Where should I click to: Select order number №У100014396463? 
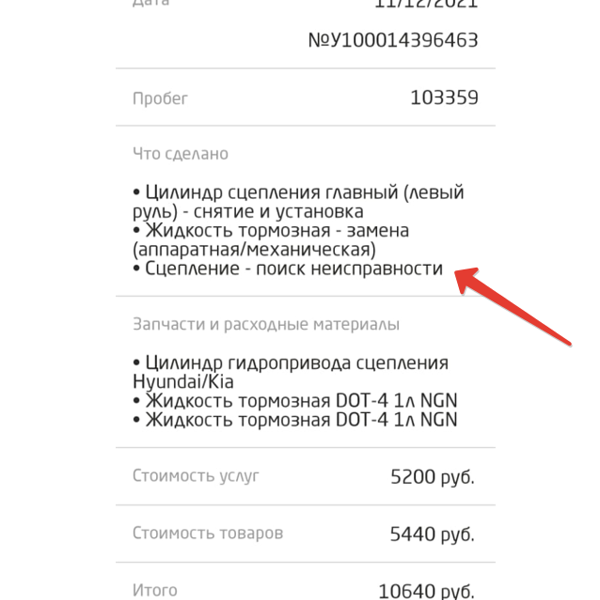393,41
